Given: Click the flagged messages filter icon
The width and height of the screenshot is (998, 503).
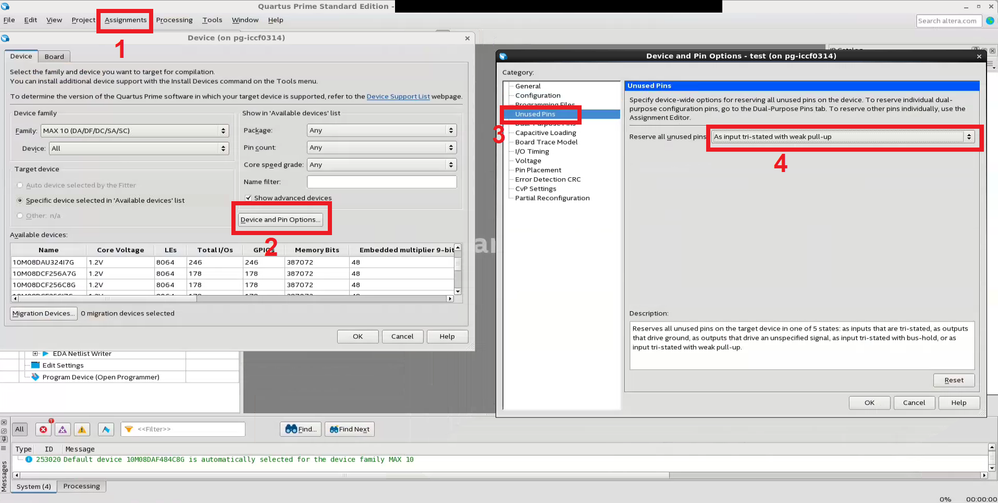Looking at the screenshot, I should tap(105, 429).
